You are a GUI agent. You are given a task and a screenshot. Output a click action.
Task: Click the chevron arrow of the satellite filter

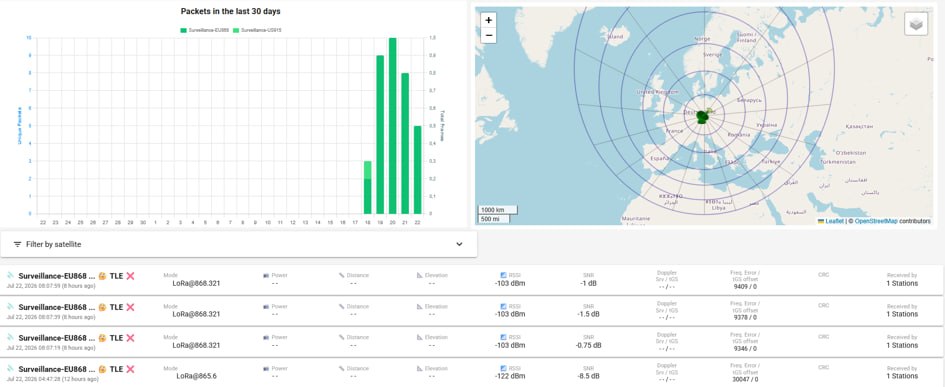point(459,244)
